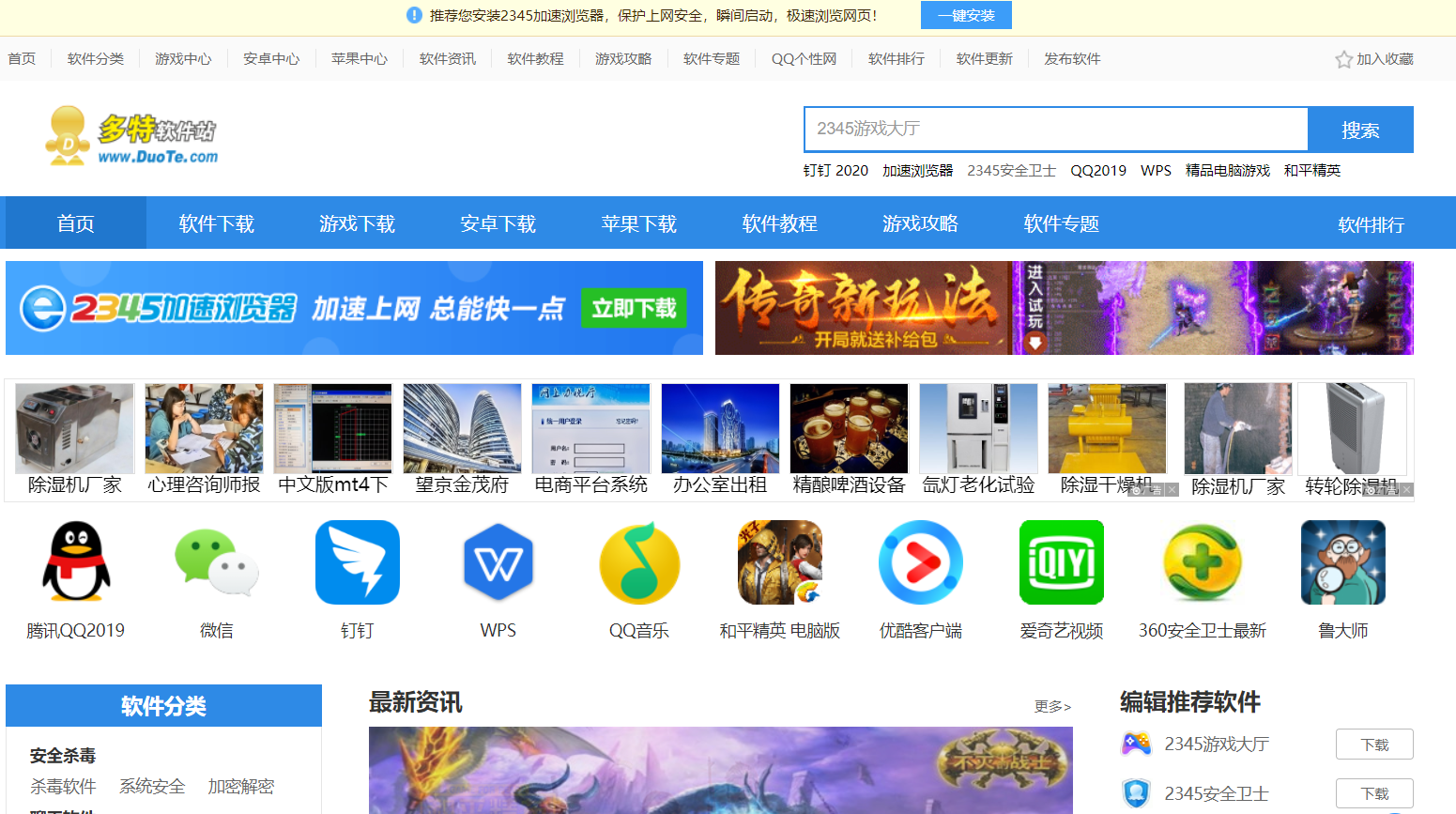The image size is (1456, 814).
Task: Open the 心理咨询师报 ad thumbnail
Action: pos(204,428)
